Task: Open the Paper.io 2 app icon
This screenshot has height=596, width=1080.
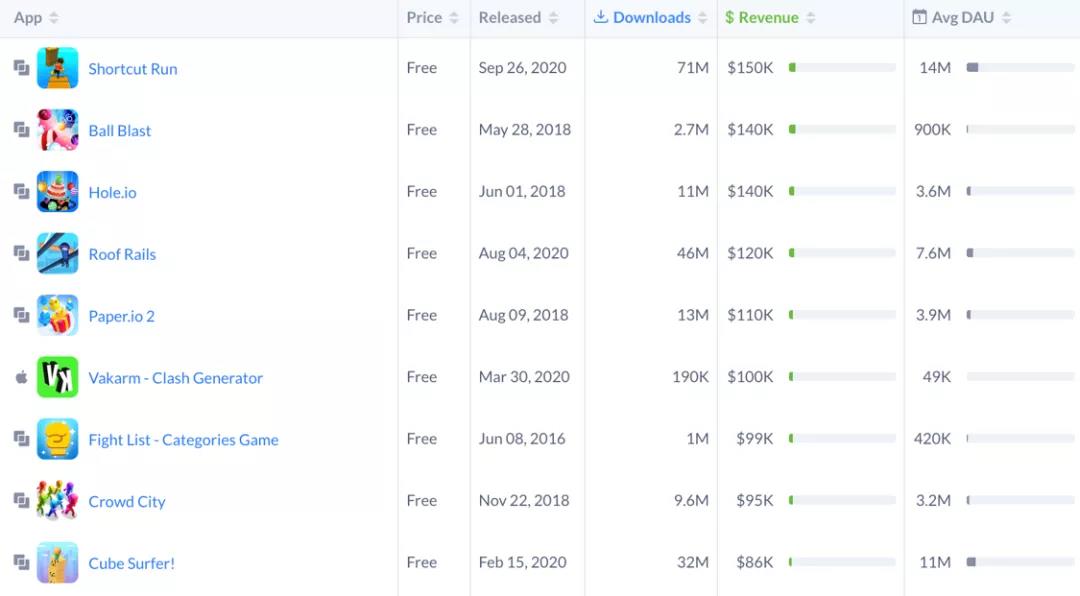Action: (57, 315)
